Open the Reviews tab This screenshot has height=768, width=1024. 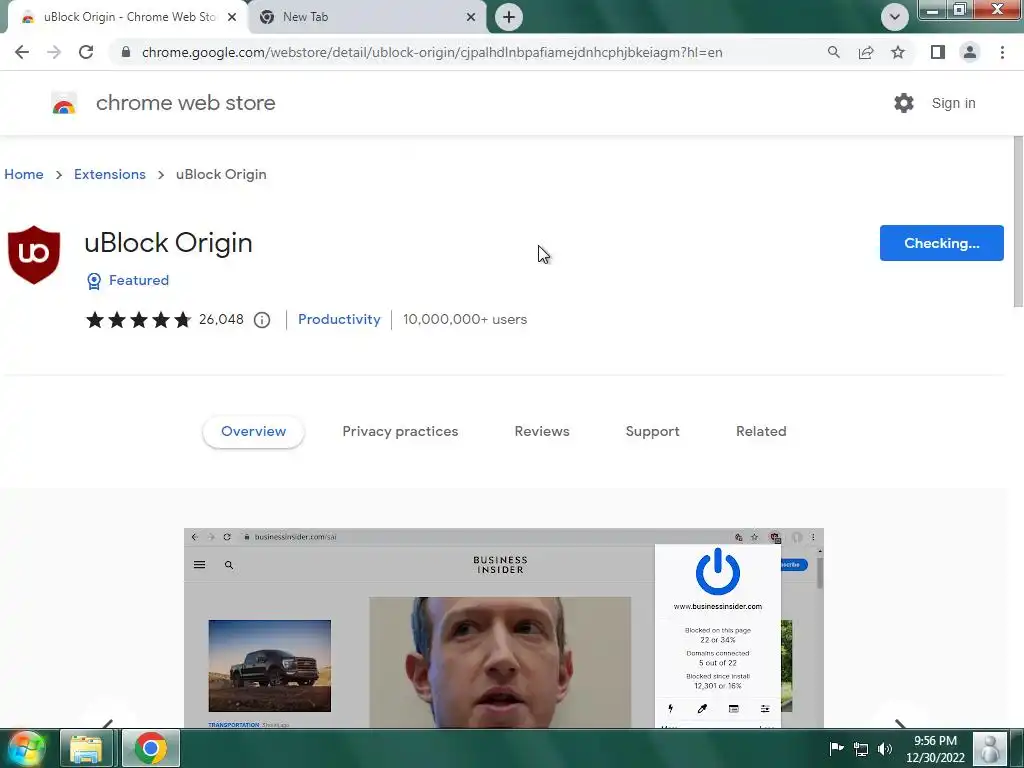(x=542, y=432)
